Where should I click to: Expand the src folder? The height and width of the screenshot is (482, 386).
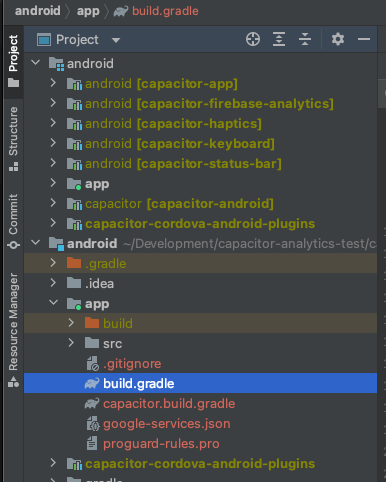click(x=71, y=343)
